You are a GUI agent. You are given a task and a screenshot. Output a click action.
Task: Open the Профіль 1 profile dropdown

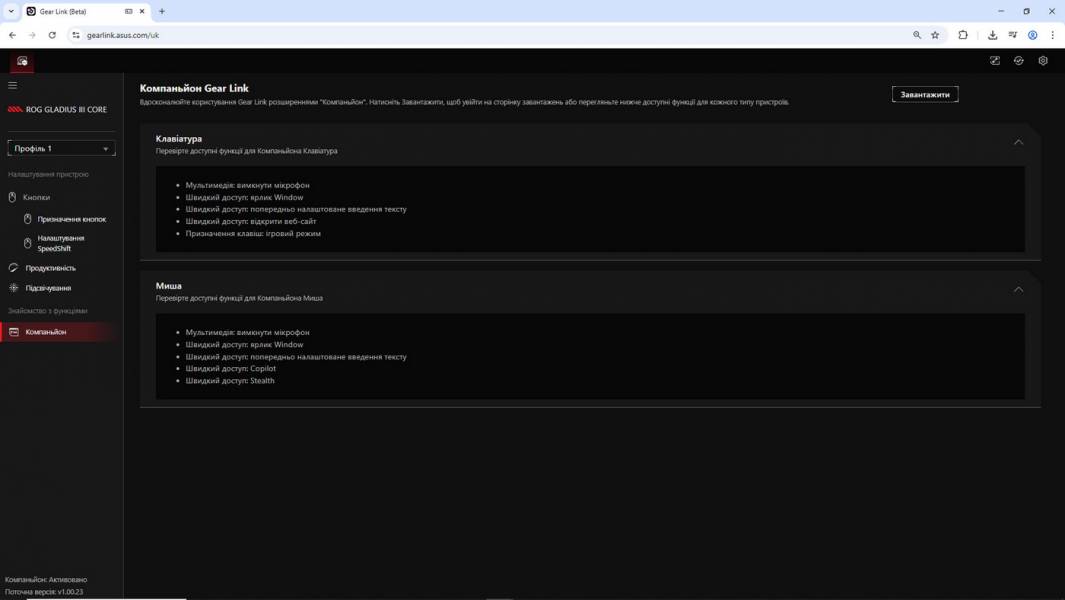click(x=61, y=148)
